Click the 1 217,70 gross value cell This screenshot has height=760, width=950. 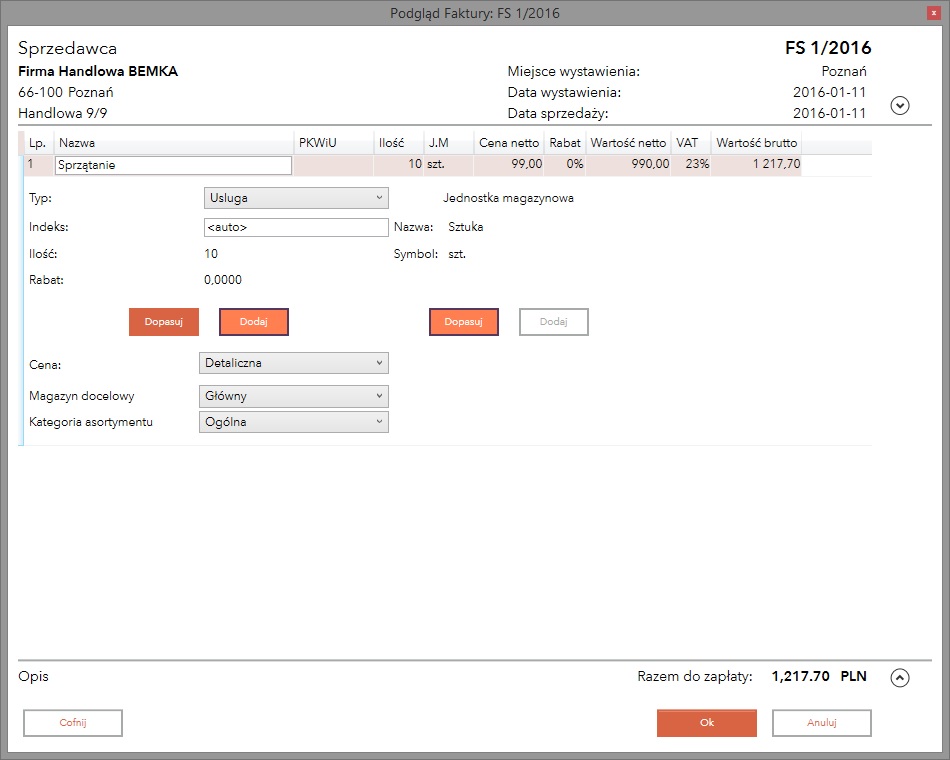(x=757, y=164)
